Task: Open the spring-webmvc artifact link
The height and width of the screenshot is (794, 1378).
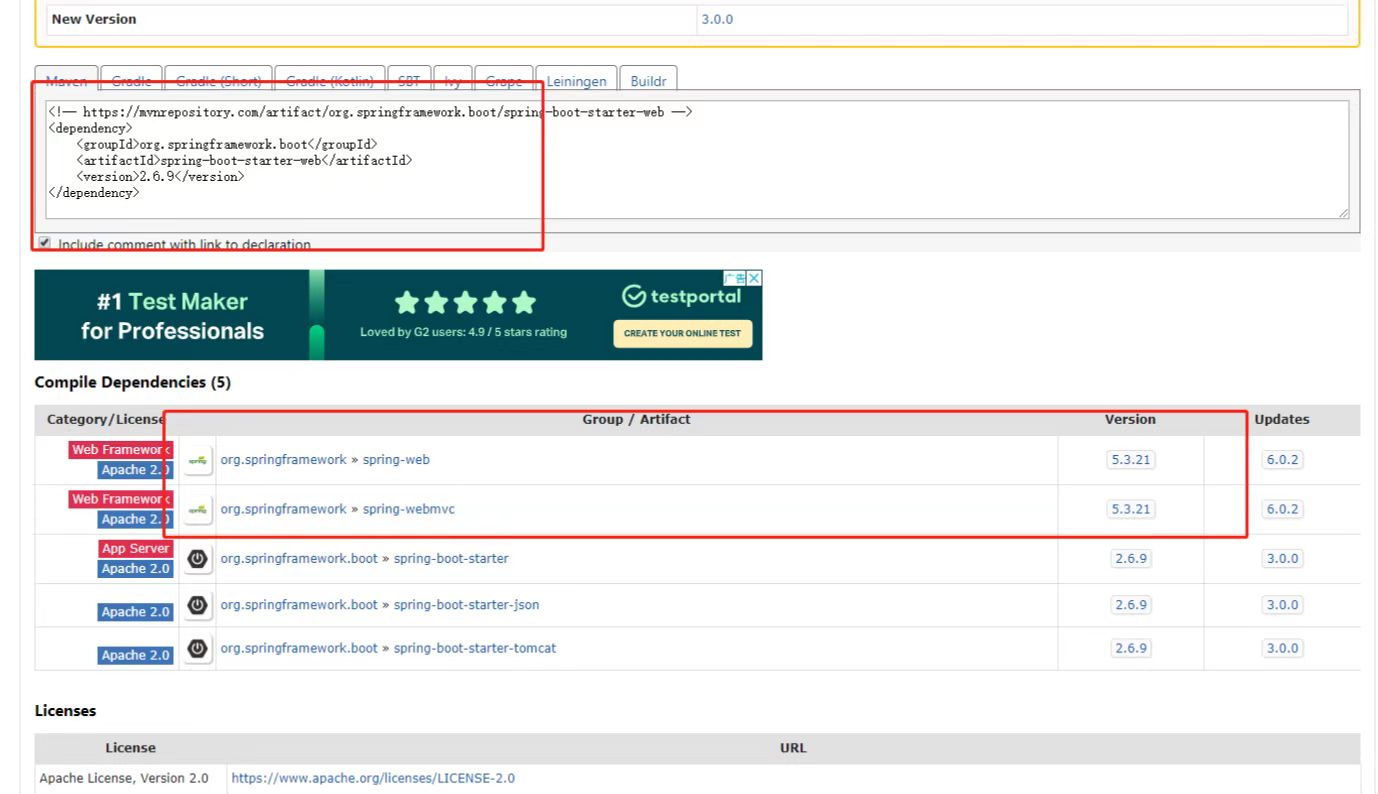Action: [x=409, y=509]
